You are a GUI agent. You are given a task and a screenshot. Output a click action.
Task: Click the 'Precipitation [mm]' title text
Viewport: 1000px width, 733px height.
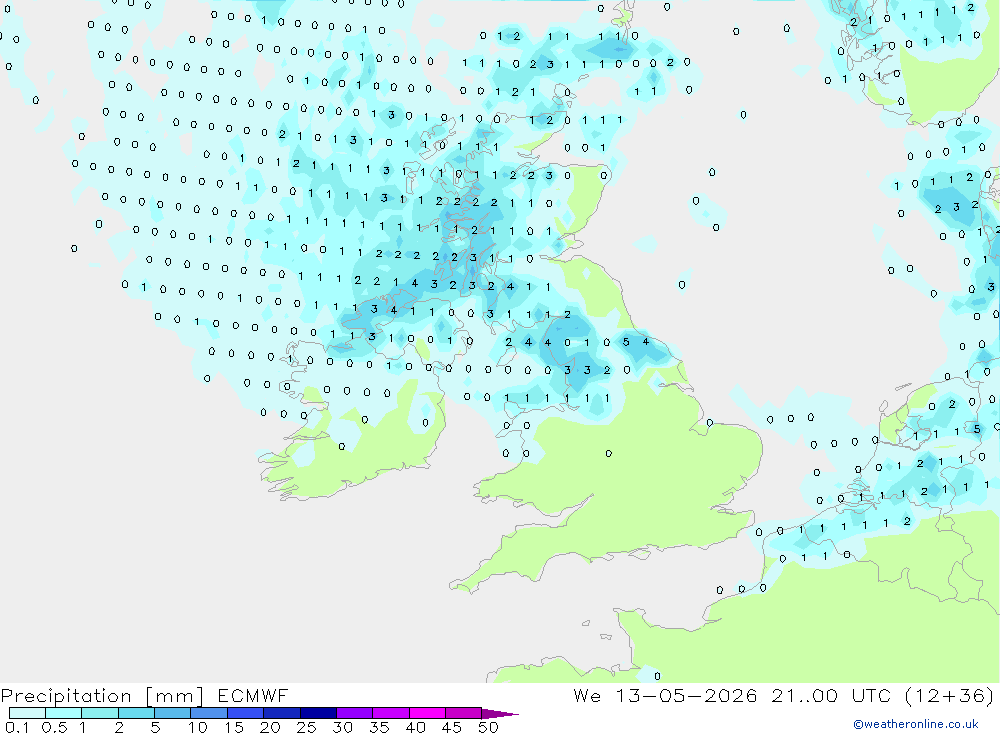pyautogui.click(x=103, y=696)
